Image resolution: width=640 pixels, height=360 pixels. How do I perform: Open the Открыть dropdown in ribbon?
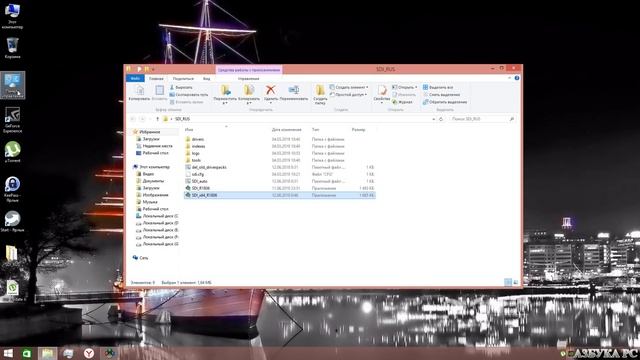click(x=404, y=87)
